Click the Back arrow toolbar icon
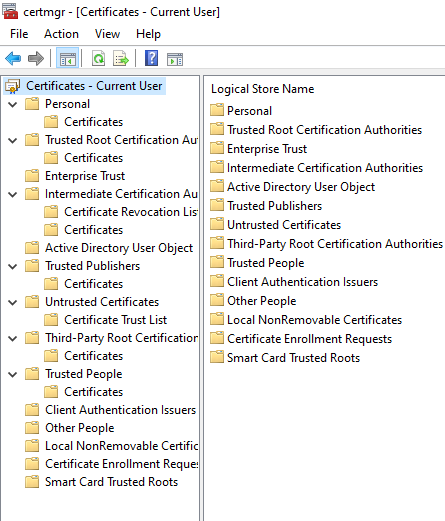This screenshot has width=445, height=521. coord(13,59)
